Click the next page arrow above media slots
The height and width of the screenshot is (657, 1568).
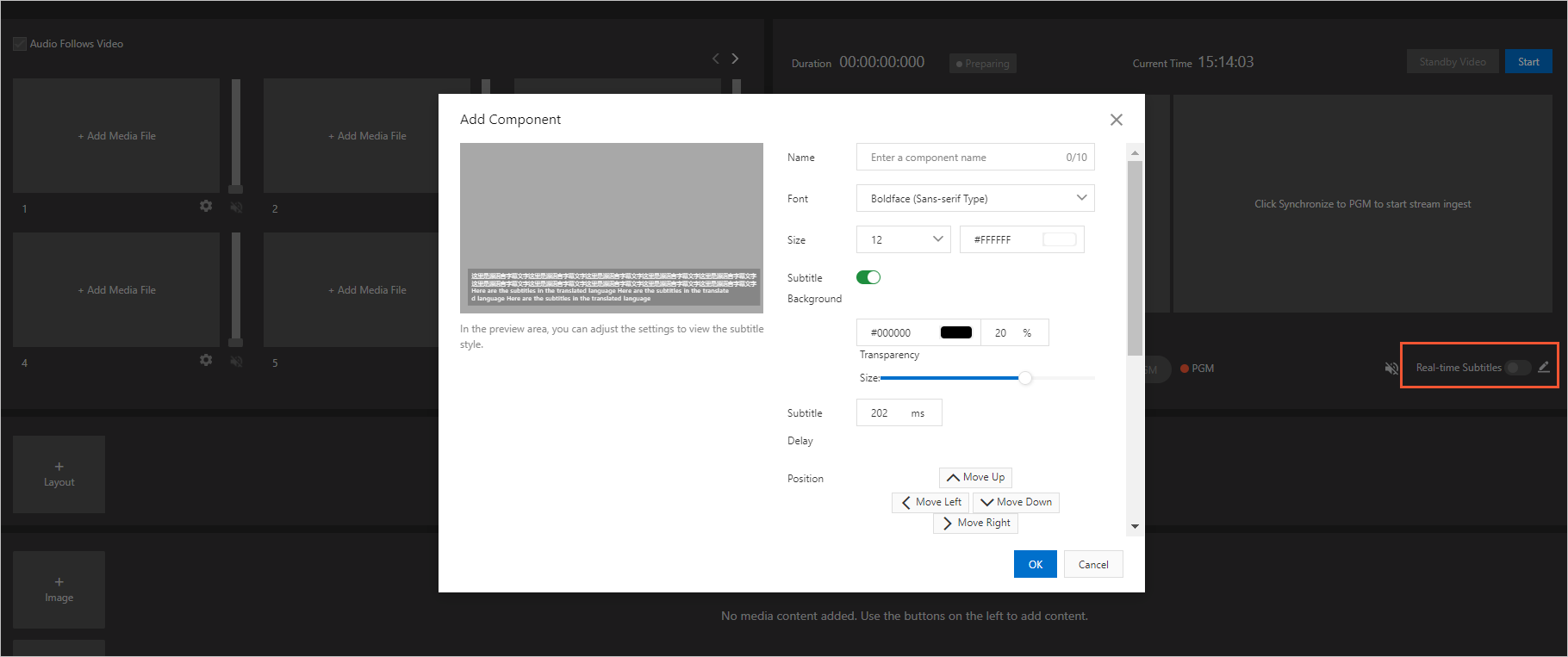(x=735, y=59)
